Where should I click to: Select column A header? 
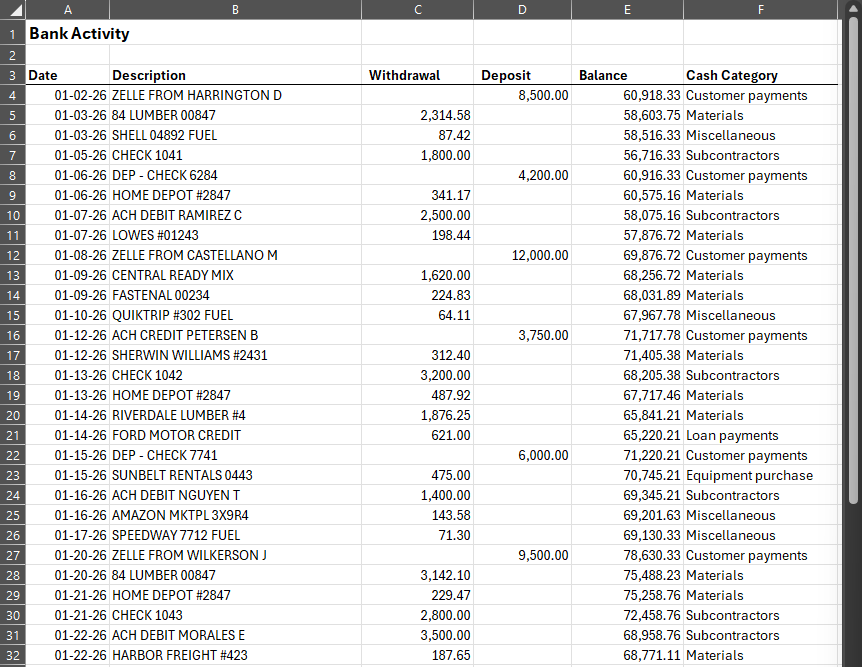pyautogui.click(x=68, y=9)
